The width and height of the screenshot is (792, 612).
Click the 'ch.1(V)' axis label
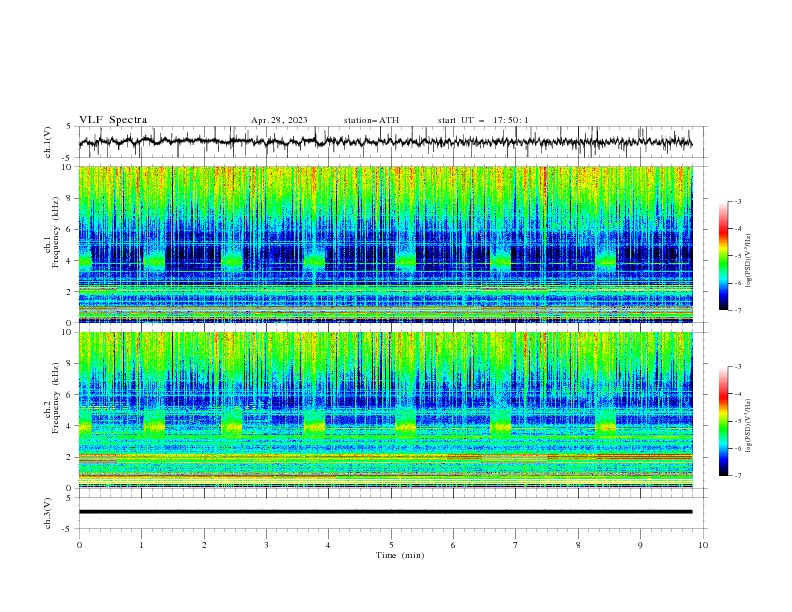point(48,142)
